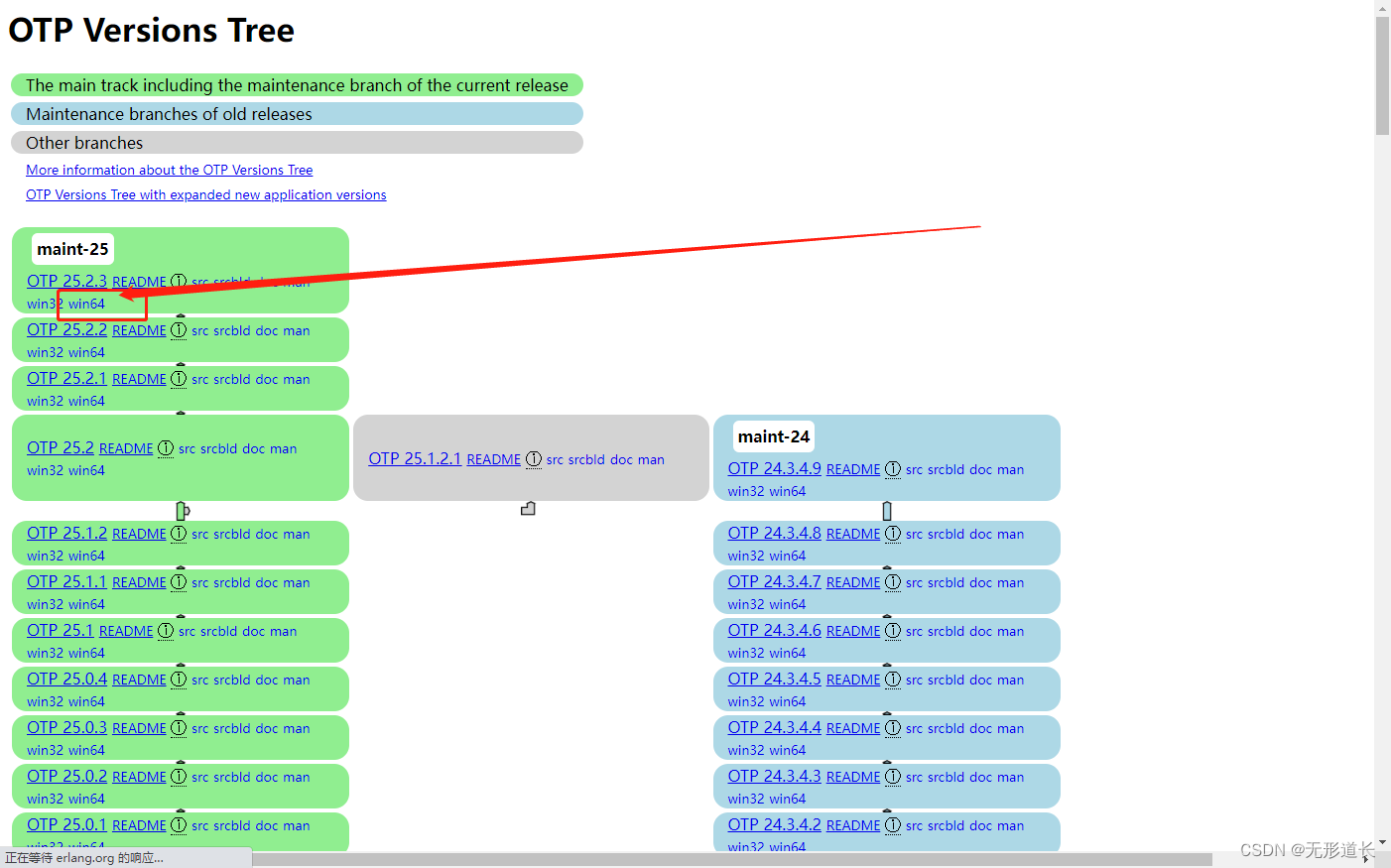Viewport: 1391px width, 868px height.
Task: Download doc package for OTP 25.0.4
Action: click(x=266, y=681)
